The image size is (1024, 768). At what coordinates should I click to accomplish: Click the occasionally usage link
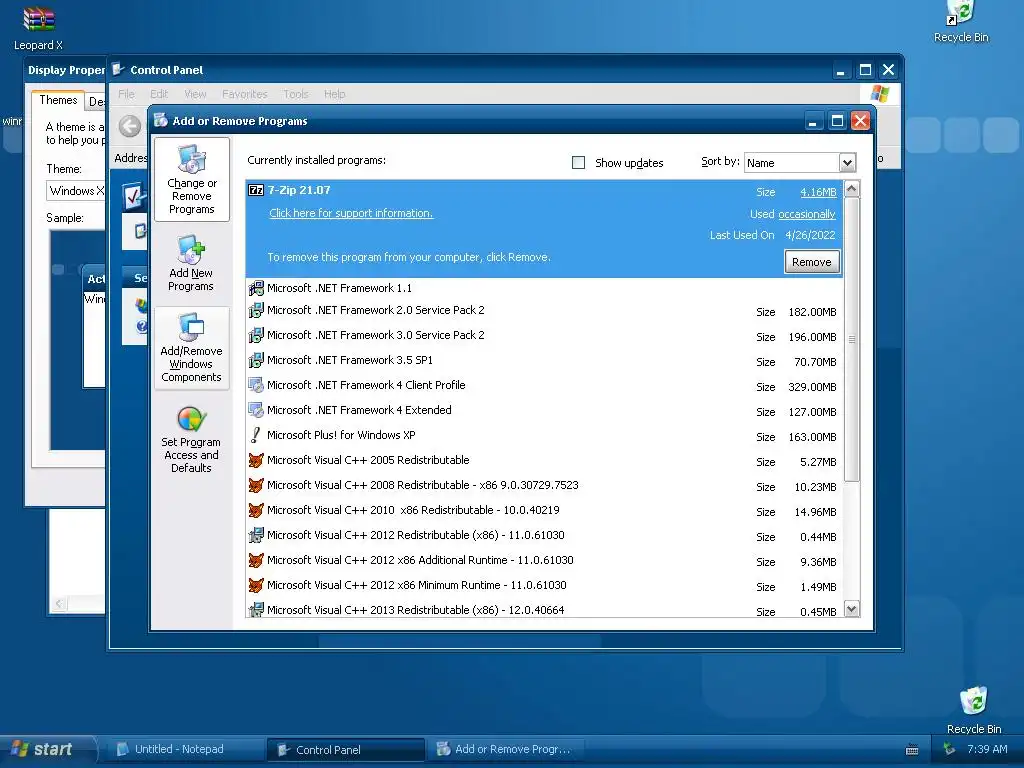coord(807,214)
